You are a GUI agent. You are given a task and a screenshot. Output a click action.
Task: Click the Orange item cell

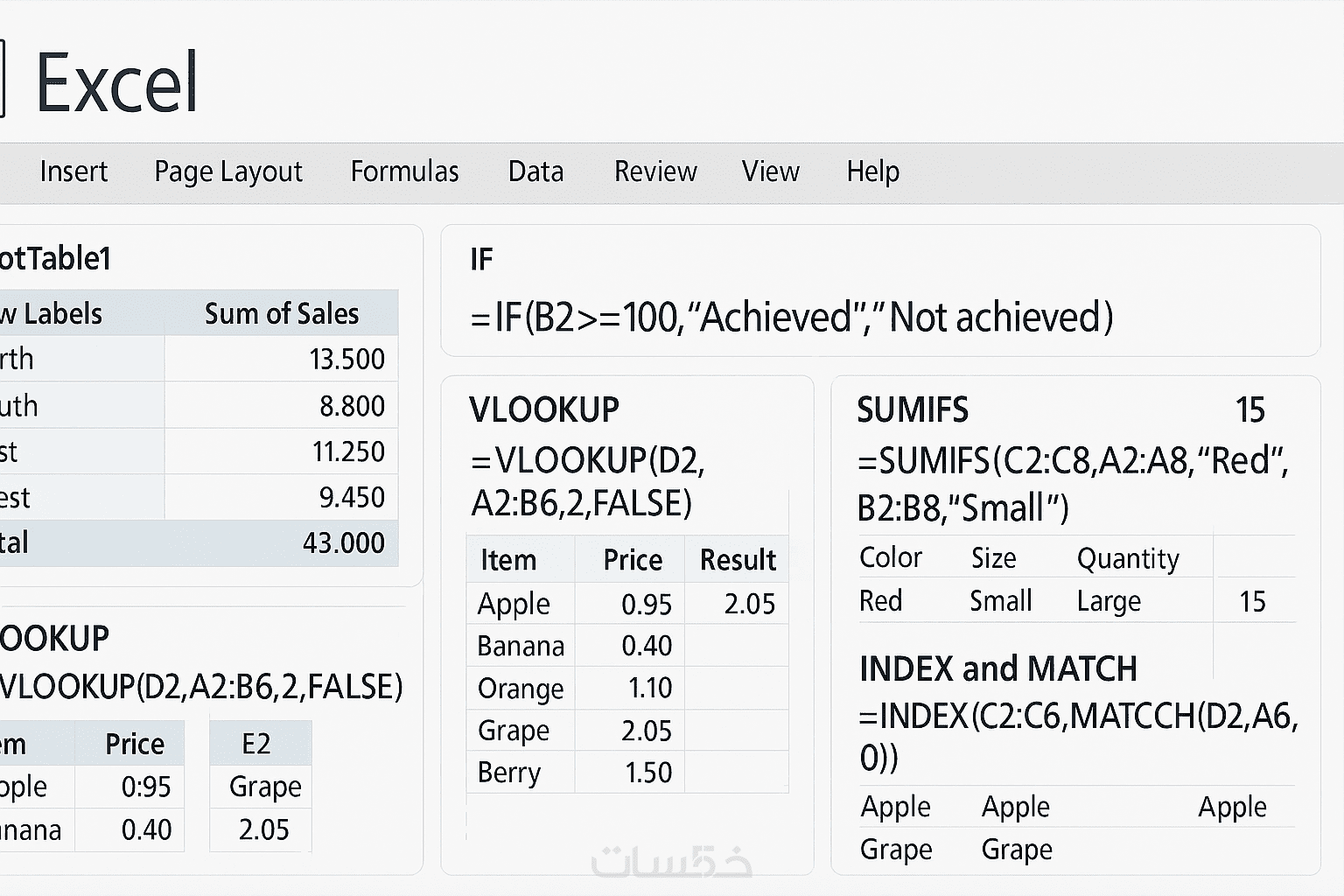pos(520,689)
